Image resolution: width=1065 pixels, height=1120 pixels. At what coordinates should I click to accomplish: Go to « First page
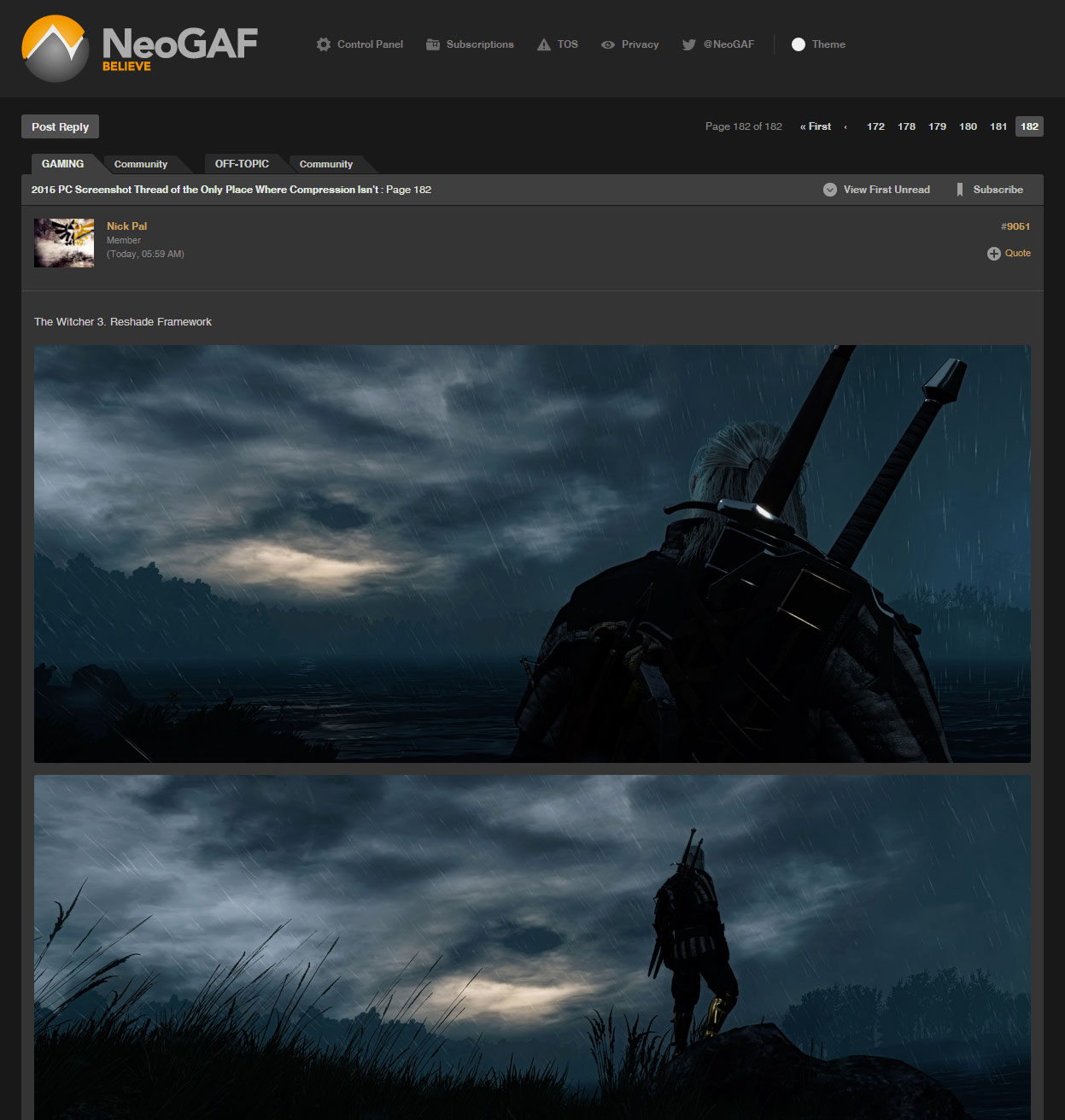click(x=816, y=126)
